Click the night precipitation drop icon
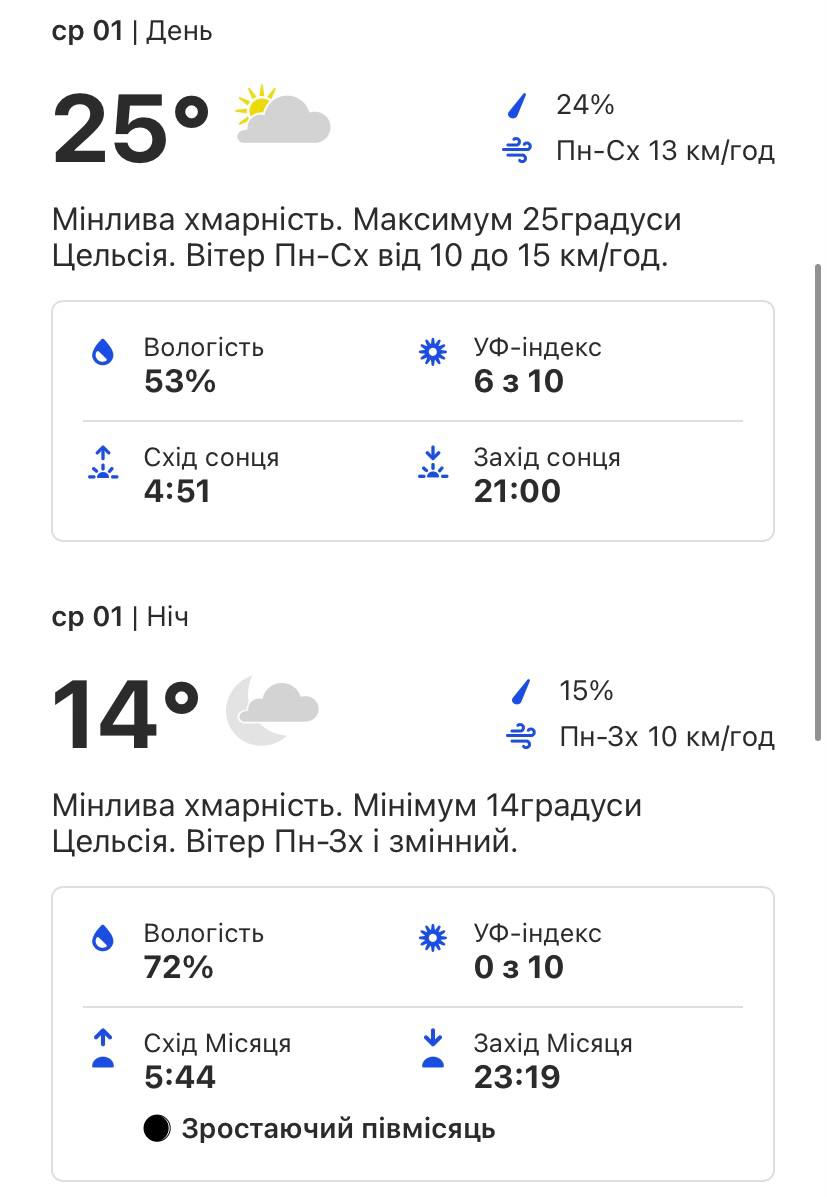This screenshot has height=1197, width=827. pos(519,691)
